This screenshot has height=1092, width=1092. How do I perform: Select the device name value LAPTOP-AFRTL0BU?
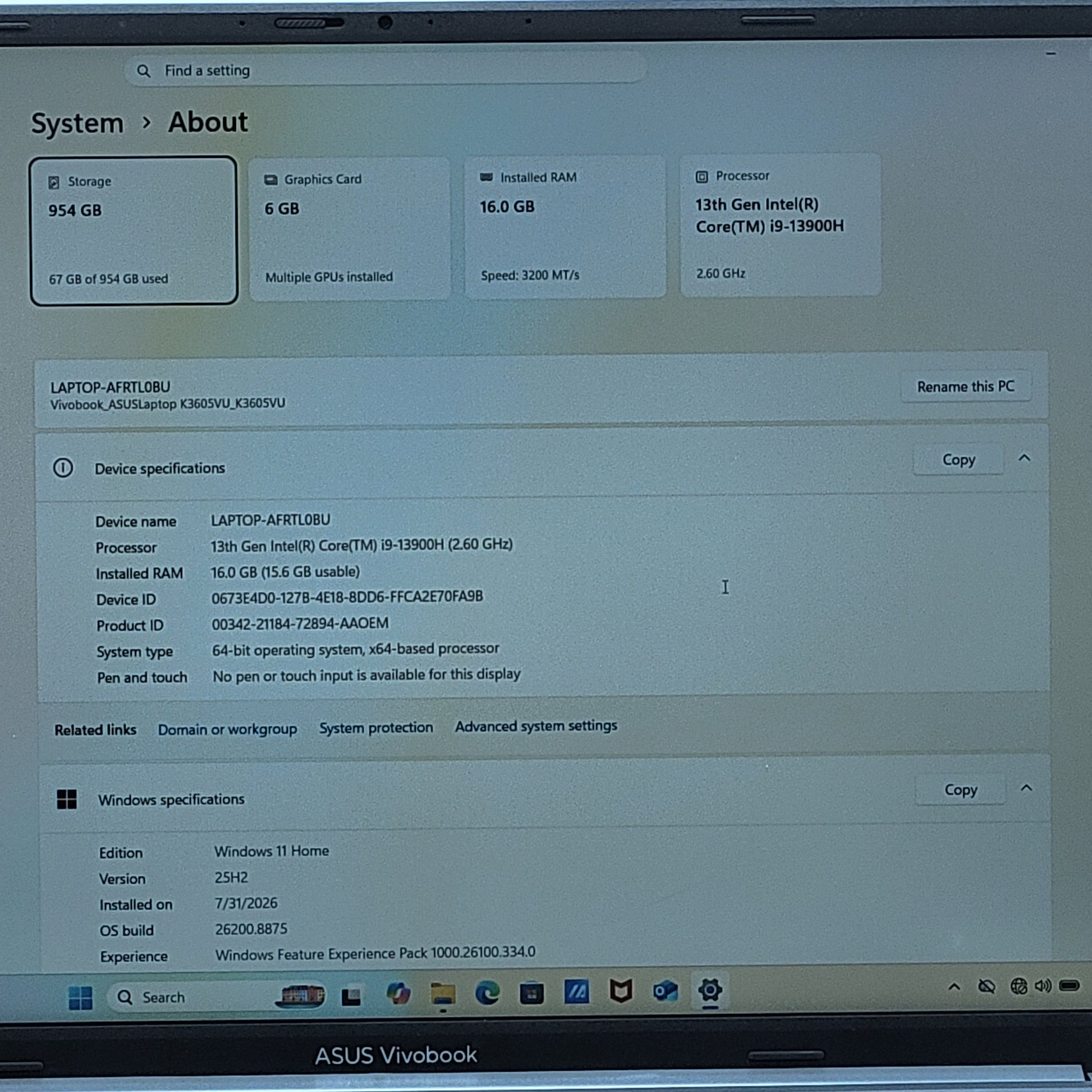point(270,520)
